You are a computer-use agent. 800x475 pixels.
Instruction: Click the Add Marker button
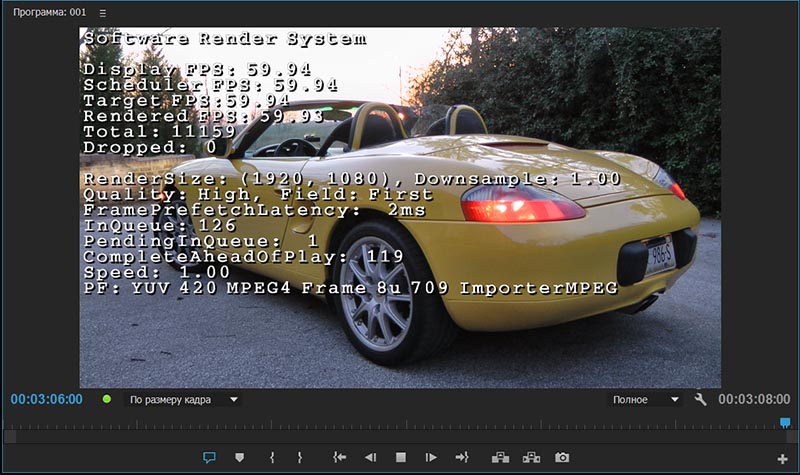point(239,458)
